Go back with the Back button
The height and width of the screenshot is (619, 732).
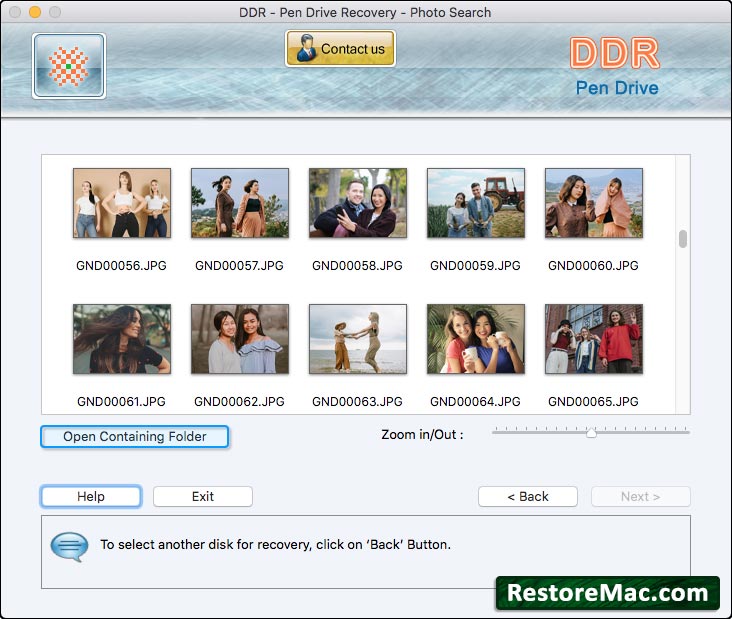[x=528, y=496]
